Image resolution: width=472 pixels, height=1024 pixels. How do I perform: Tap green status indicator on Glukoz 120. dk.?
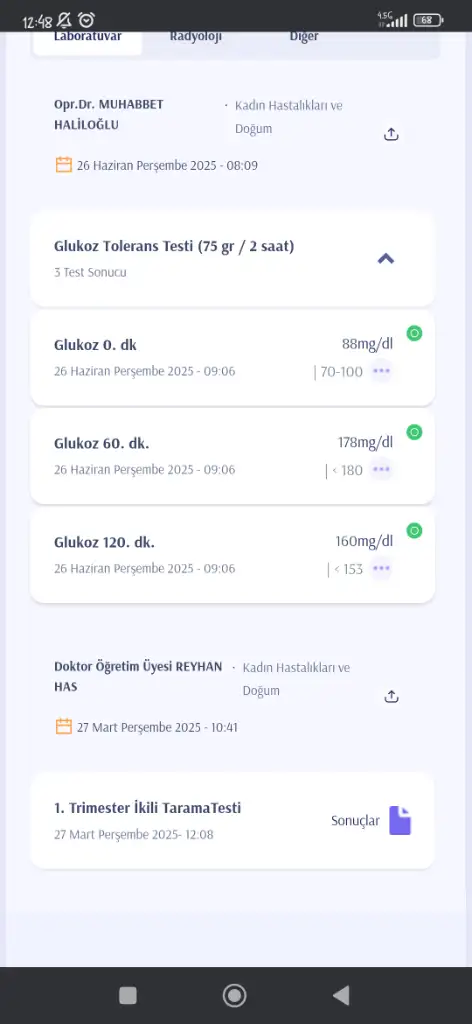click(x=414, y=530)
